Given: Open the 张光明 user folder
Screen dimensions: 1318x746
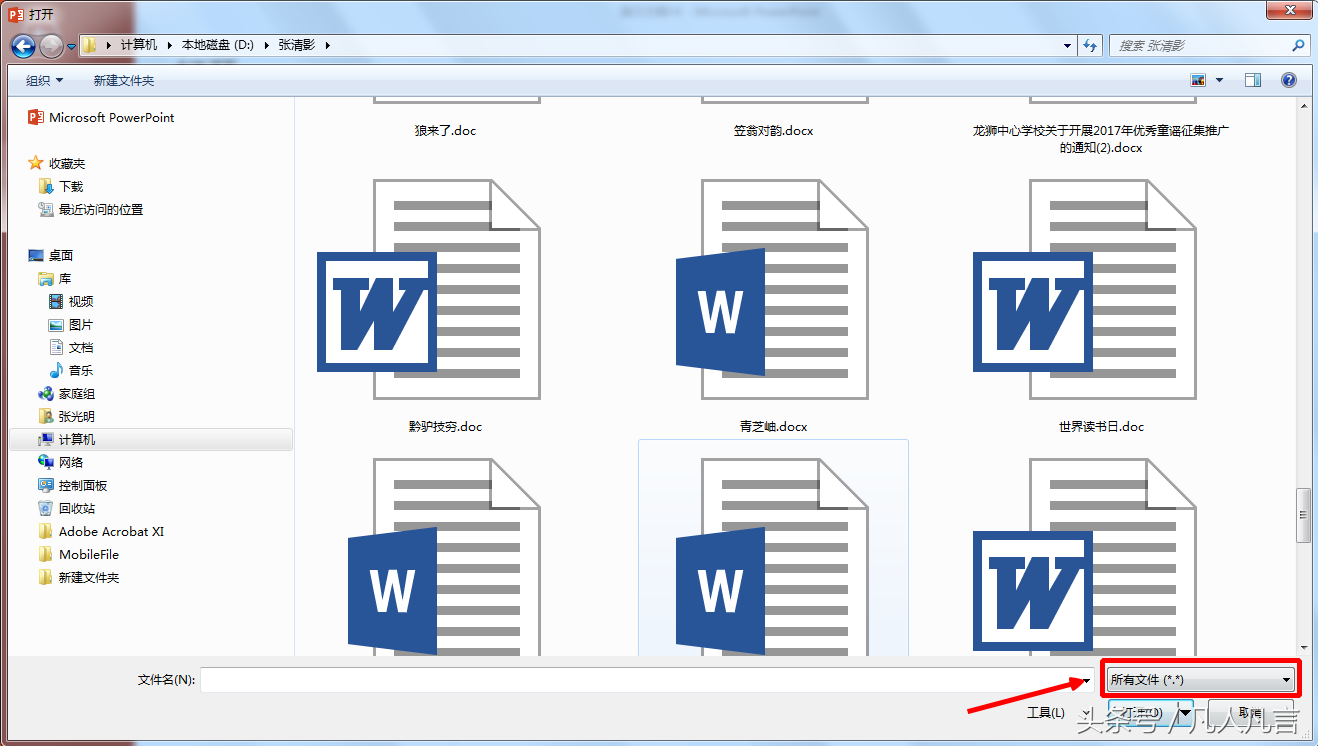Looking at the screenshot, I should coord(67,416).
